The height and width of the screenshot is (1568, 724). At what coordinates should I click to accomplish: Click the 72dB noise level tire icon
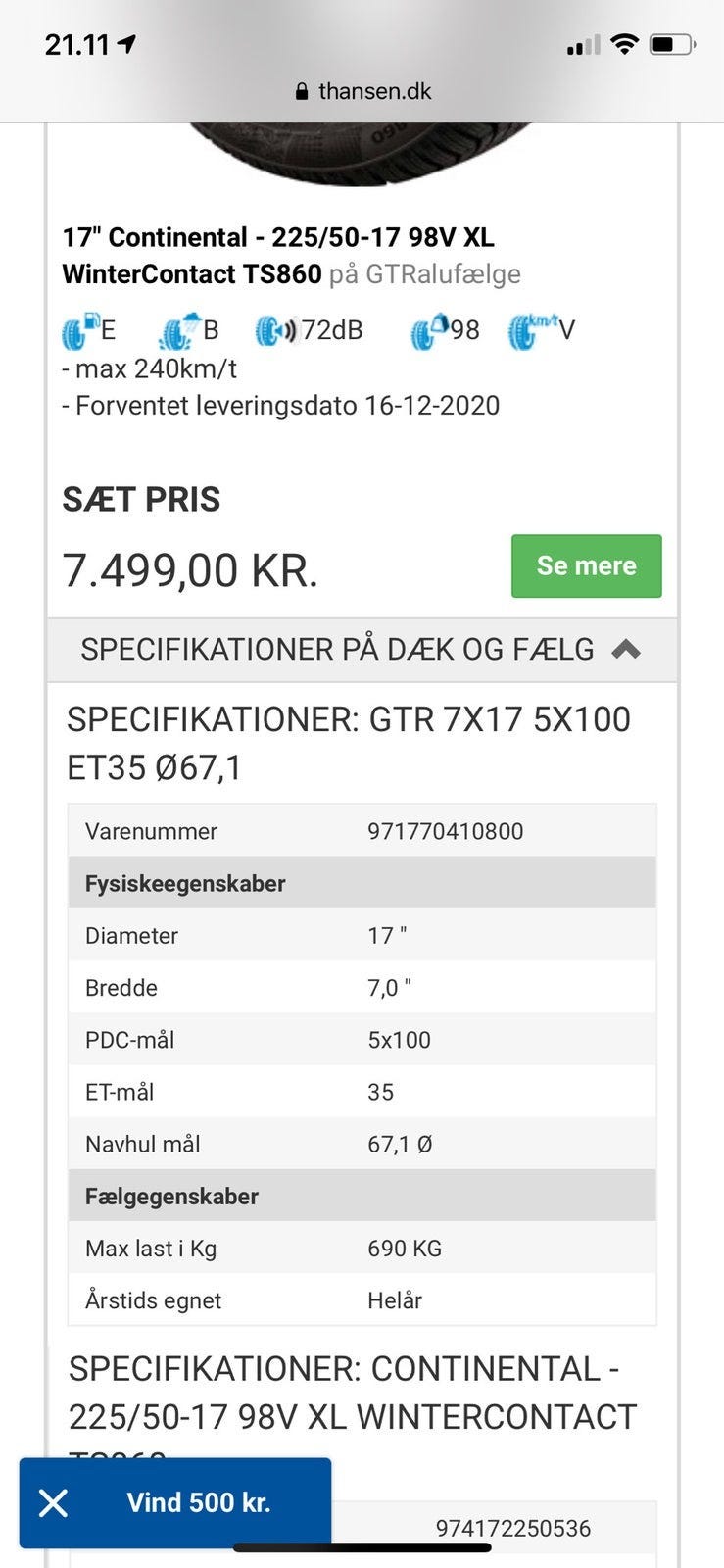[274, 331]
